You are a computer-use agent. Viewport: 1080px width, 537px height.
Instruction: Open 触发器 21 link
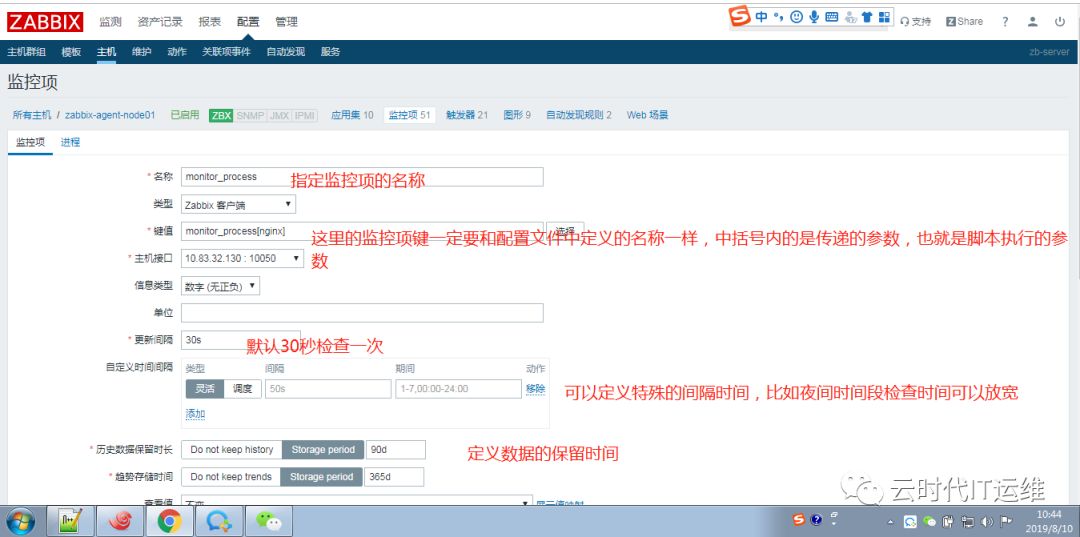467,115
